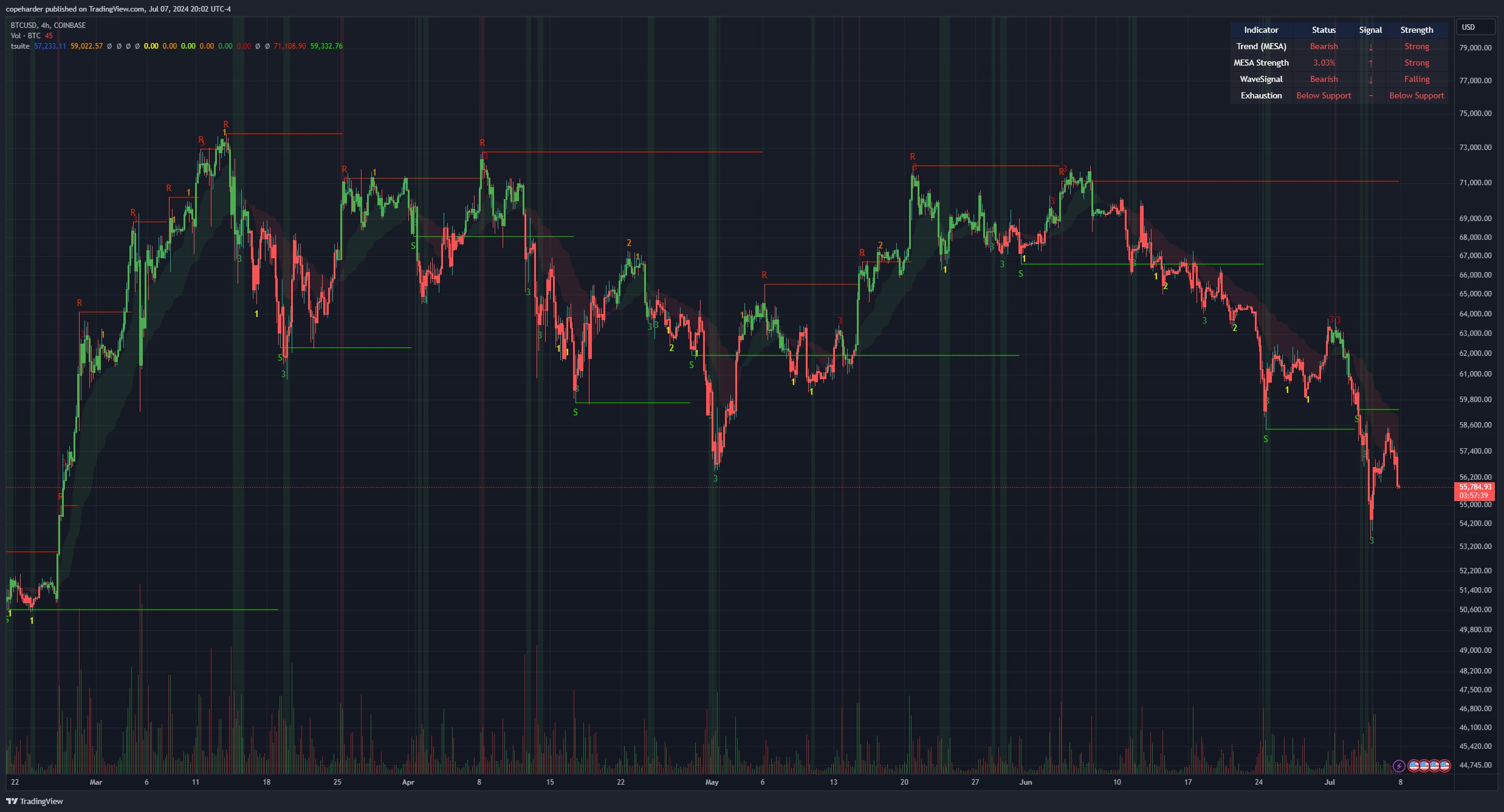1504x812 pixels.
Task: Click the 79,000.00 price axis label
Action: click(x=1475, y=48)
